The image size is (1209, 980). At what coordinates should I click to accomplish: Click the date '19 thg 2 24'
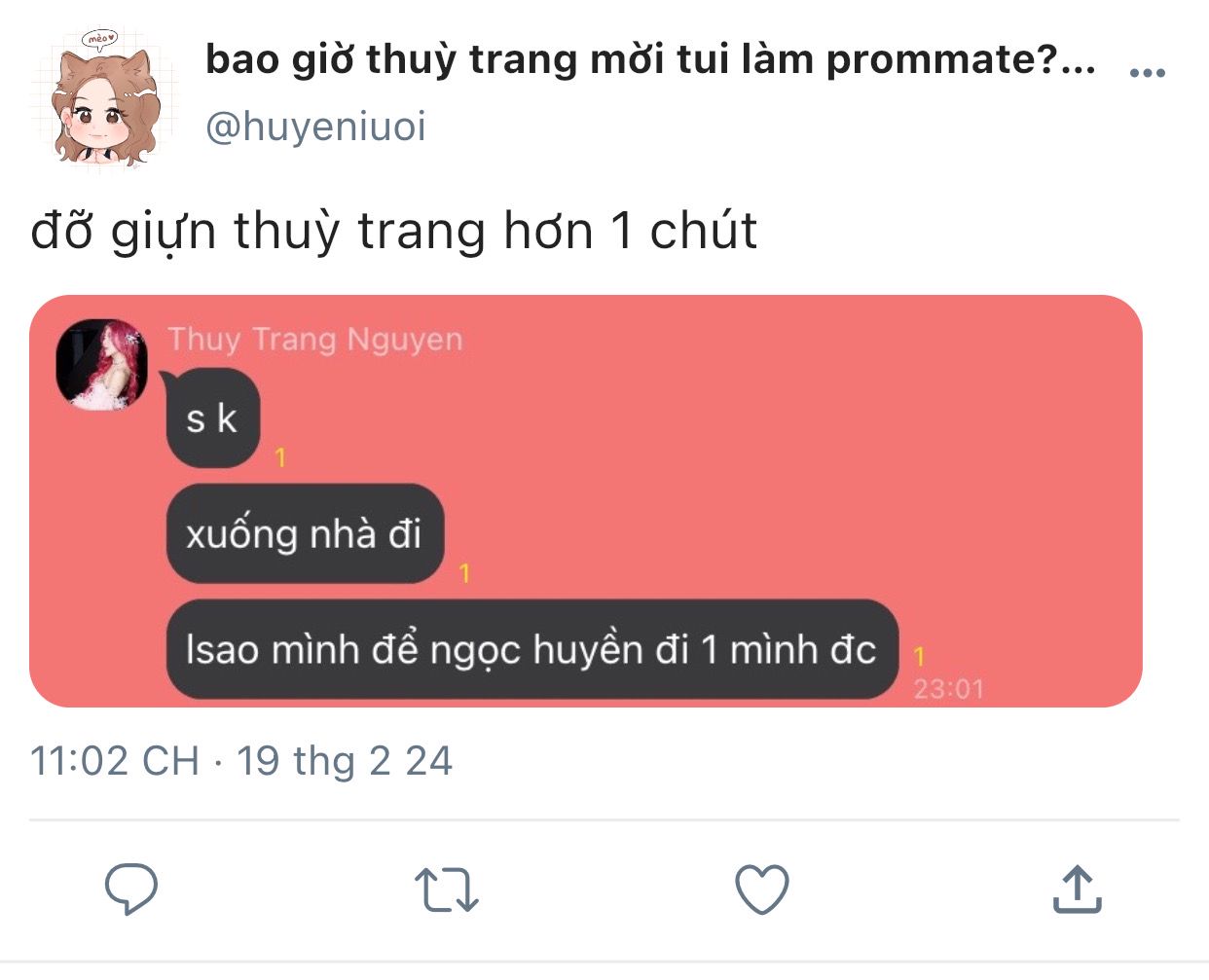(x=345, y=761)
